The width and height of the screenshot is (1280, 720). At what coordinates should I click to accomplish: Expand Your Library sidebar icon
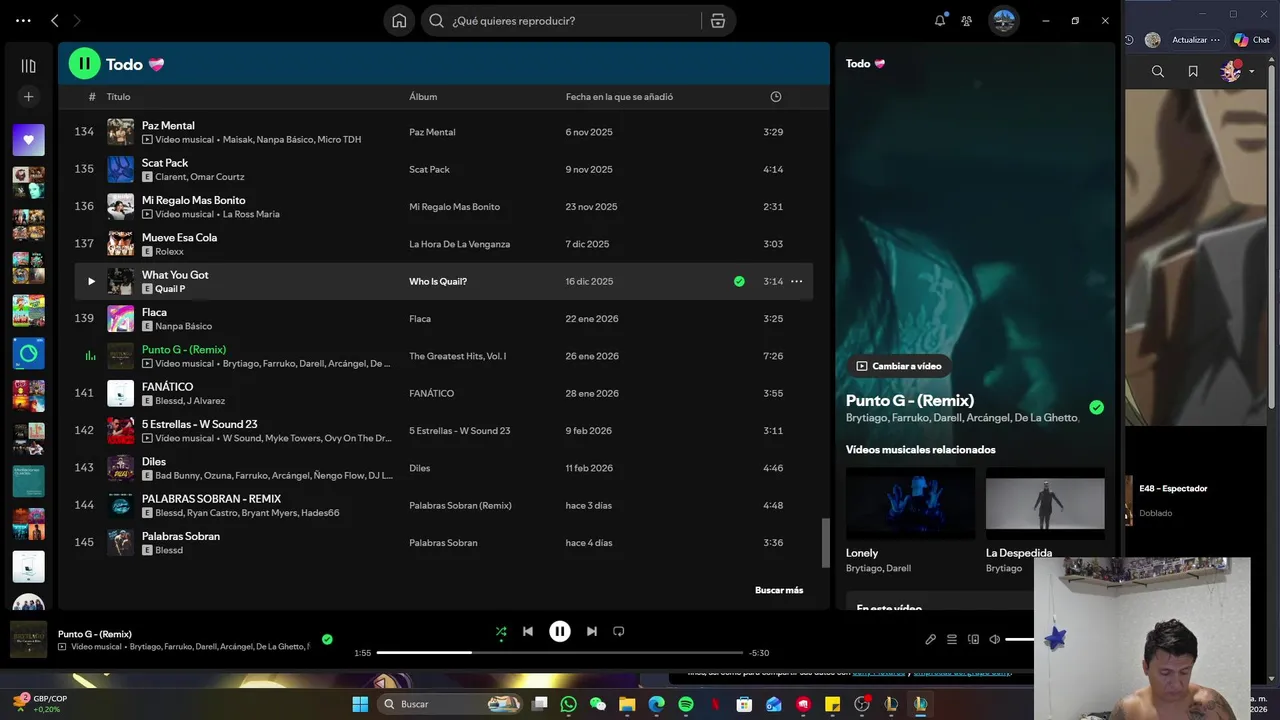[x=28, y=66]
